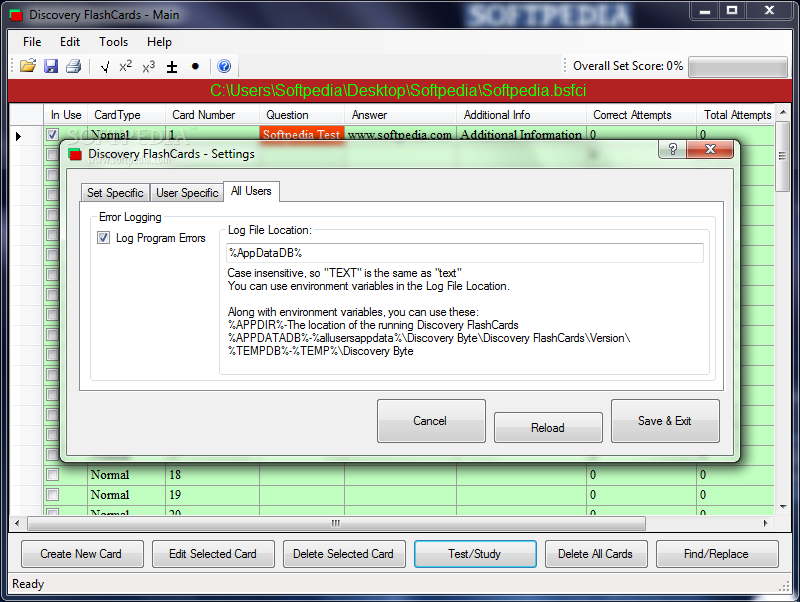
Task: Toggle Log Program Errors checkbox
Action: [x=104, y=238]
